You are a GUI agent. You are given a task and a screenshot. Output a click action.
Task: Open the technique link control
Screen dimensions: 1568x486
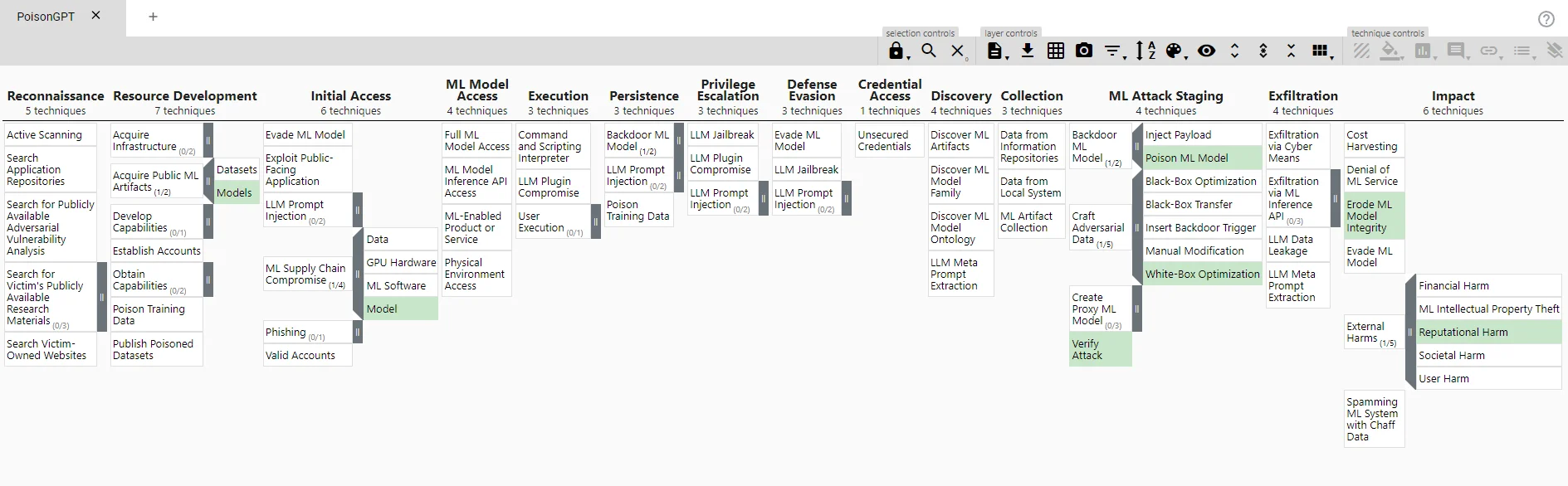pos(1491,51)
